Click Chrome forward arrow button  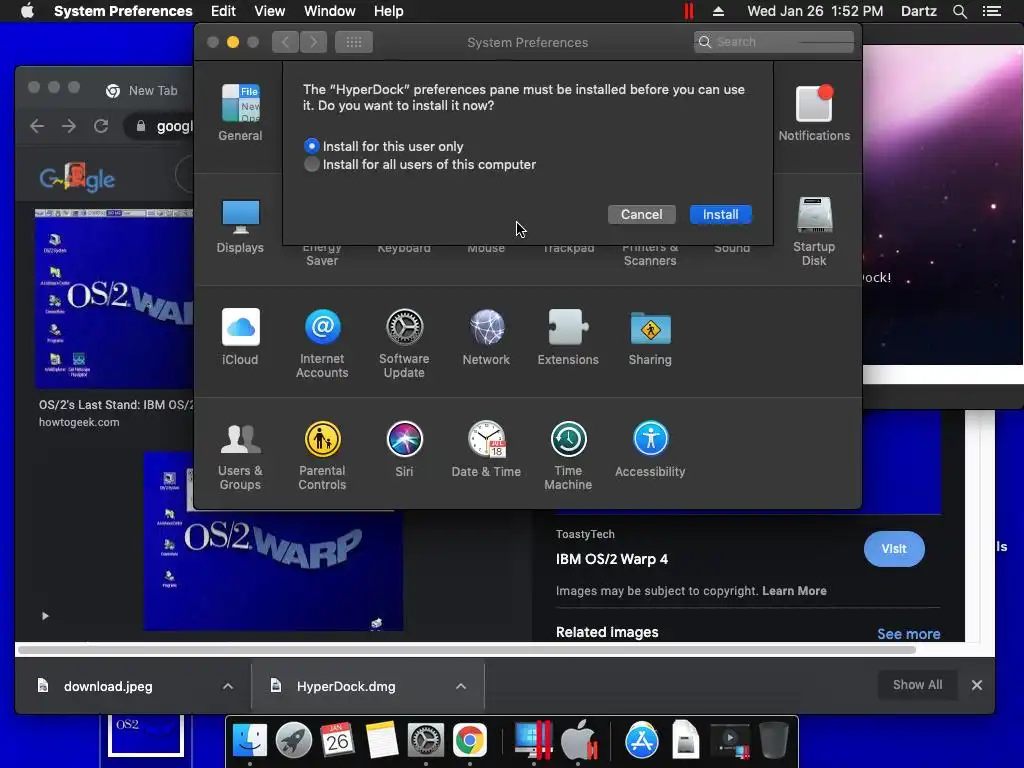69,125
